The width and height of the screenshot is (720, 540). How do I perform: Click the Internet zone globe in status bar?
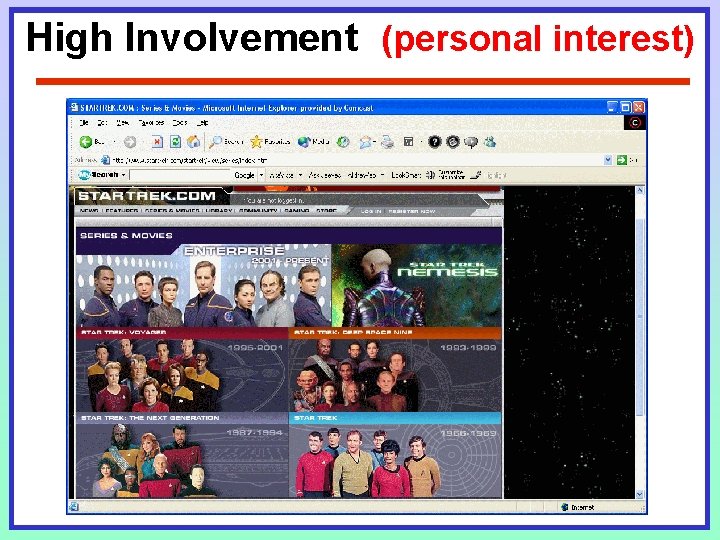(565, 507)
